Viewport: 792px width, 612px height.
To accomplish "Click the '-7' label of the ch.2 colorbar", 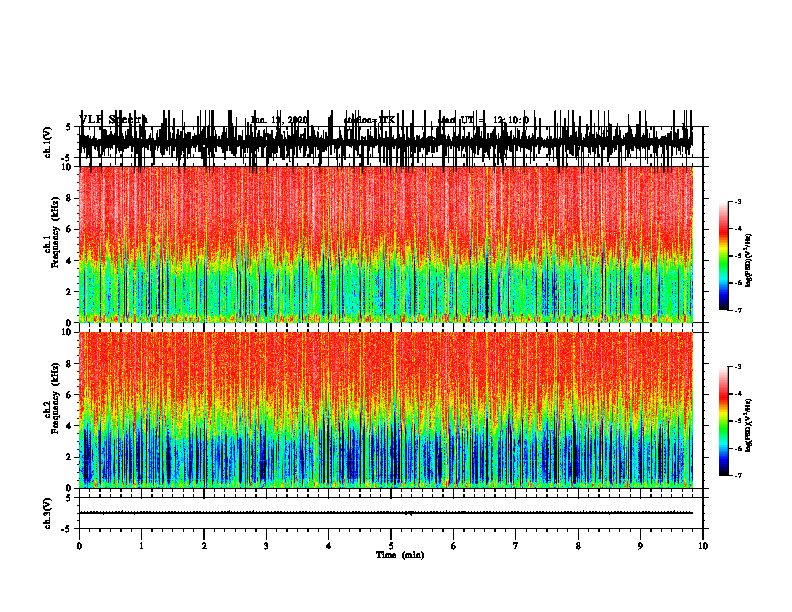I will click(x=737, y=475).
